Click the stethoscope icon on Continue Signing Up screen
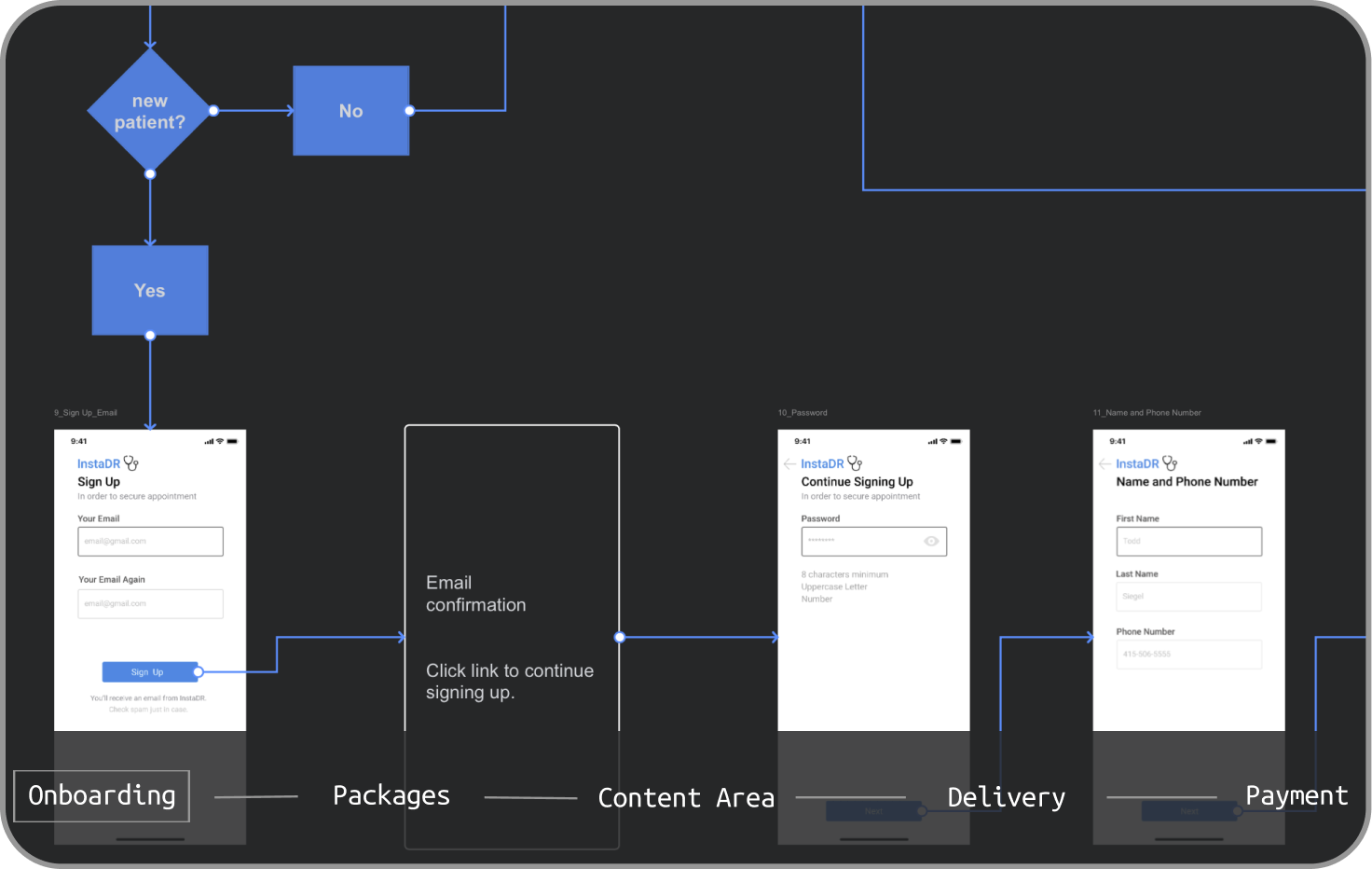The image size is (1372, 869). tap(855, 463)
